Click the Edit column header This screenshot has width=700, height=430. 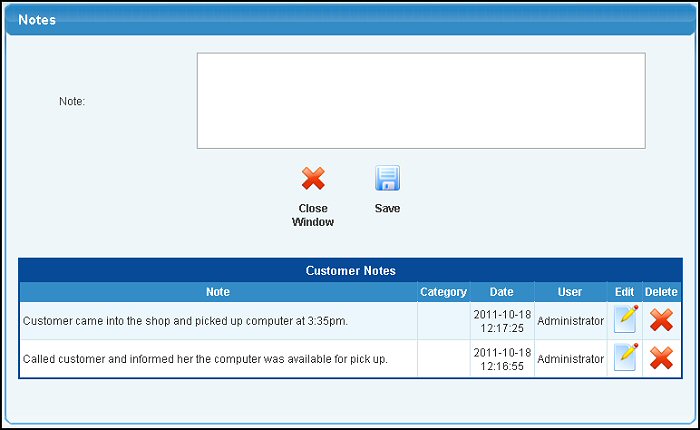[x=624, y=292]
